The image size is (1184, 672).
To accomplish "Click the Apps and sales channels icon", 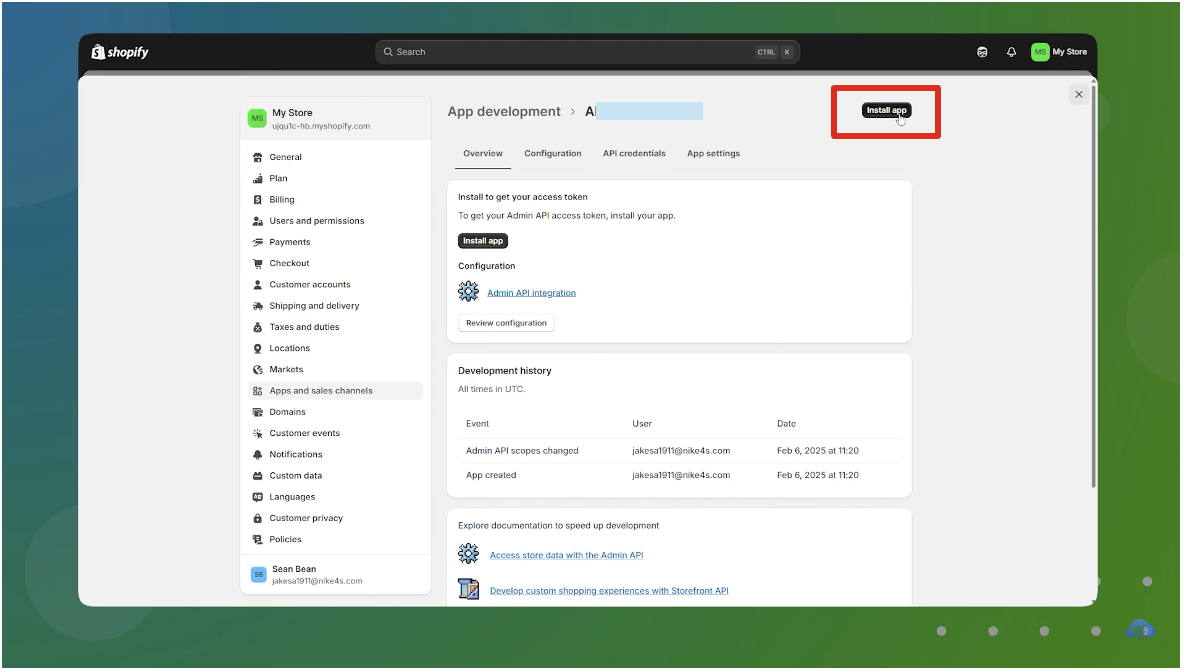I will [x=257, y=391].
